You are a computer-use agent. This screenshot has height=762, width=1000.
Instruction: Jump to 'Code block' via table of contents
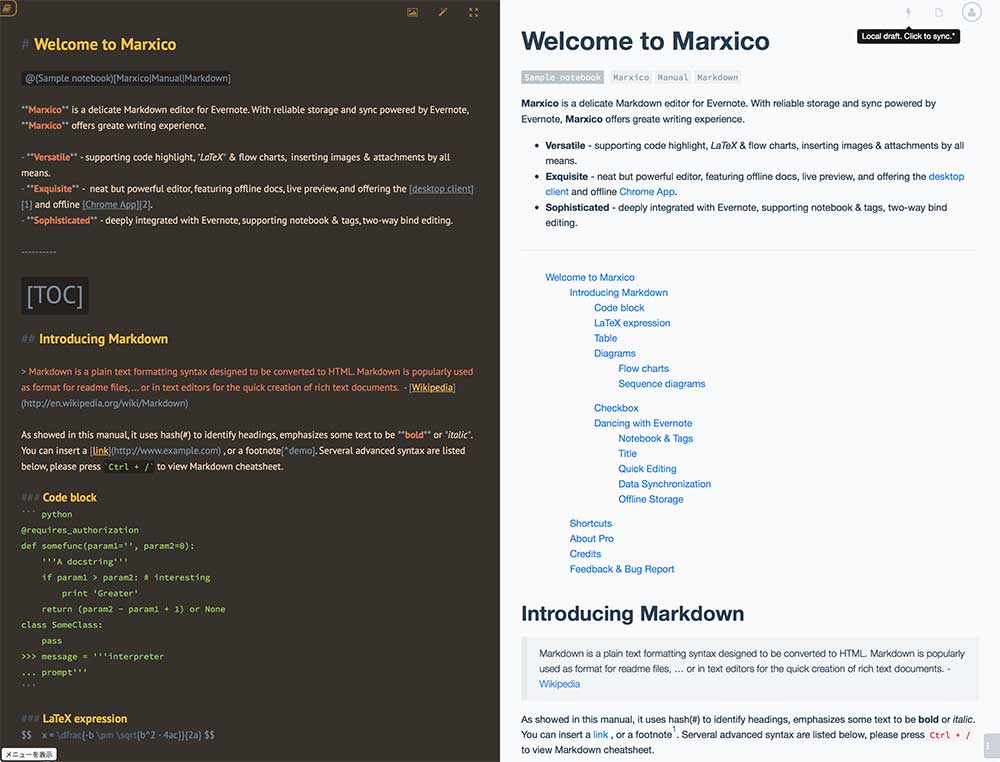point(618,307)
